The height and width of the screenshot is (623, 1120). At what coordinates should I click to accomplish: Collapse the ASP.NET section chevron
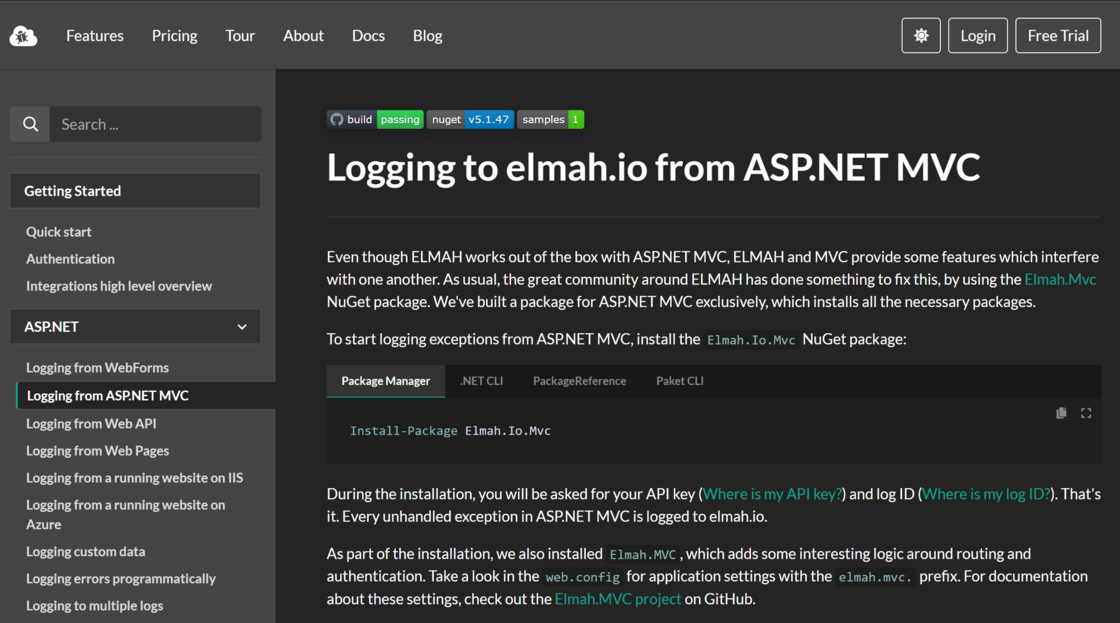(242, 327)
